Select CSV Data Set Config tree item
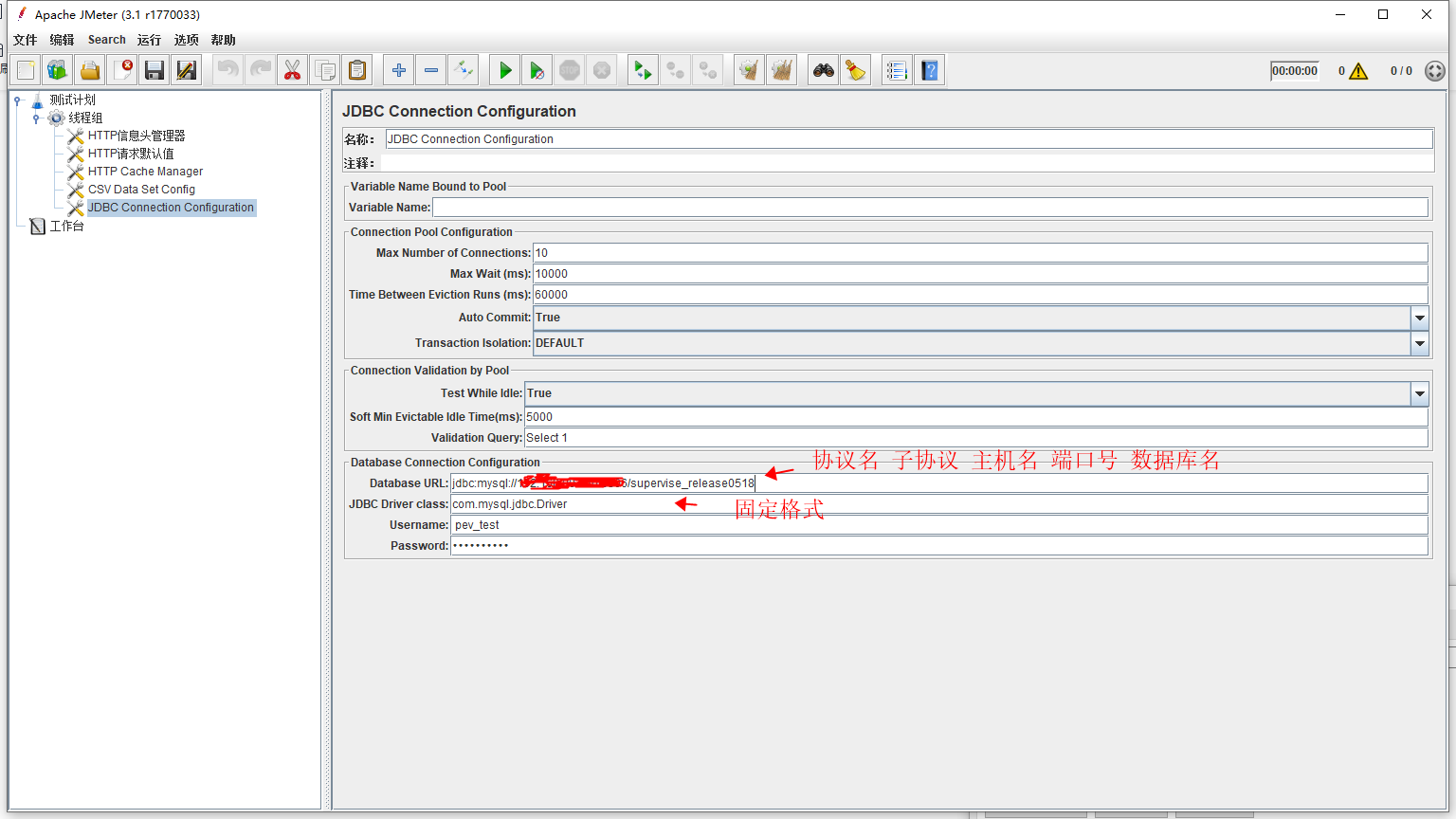Screen dimensions: 1456x819 pyautogui.click(x=141, y=190)
